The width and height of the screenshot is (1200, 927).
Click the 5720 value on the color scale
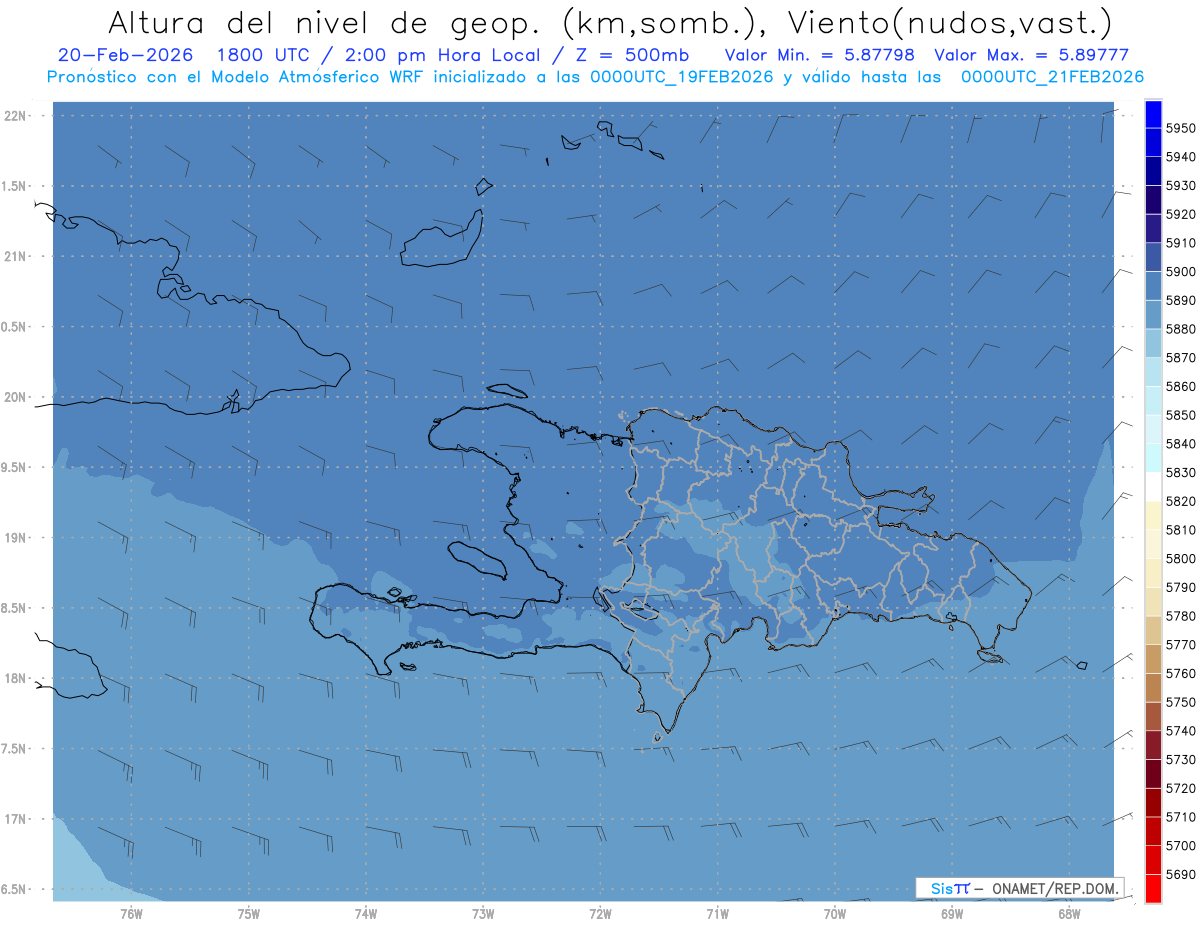[x=1180, y=788]
